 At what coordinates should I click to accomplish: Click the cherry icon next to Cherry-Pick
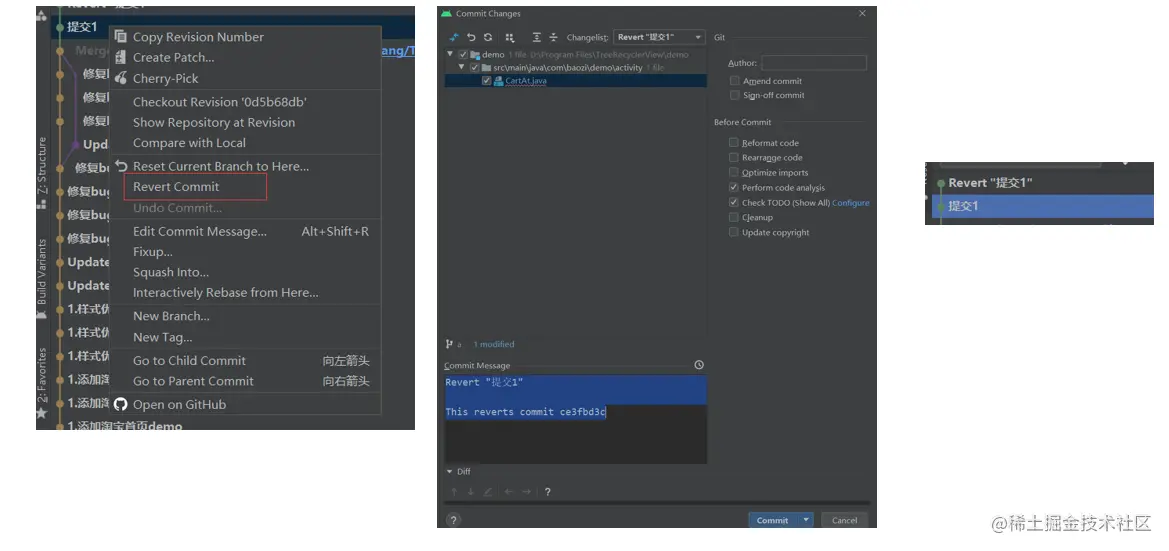(121, 78)
